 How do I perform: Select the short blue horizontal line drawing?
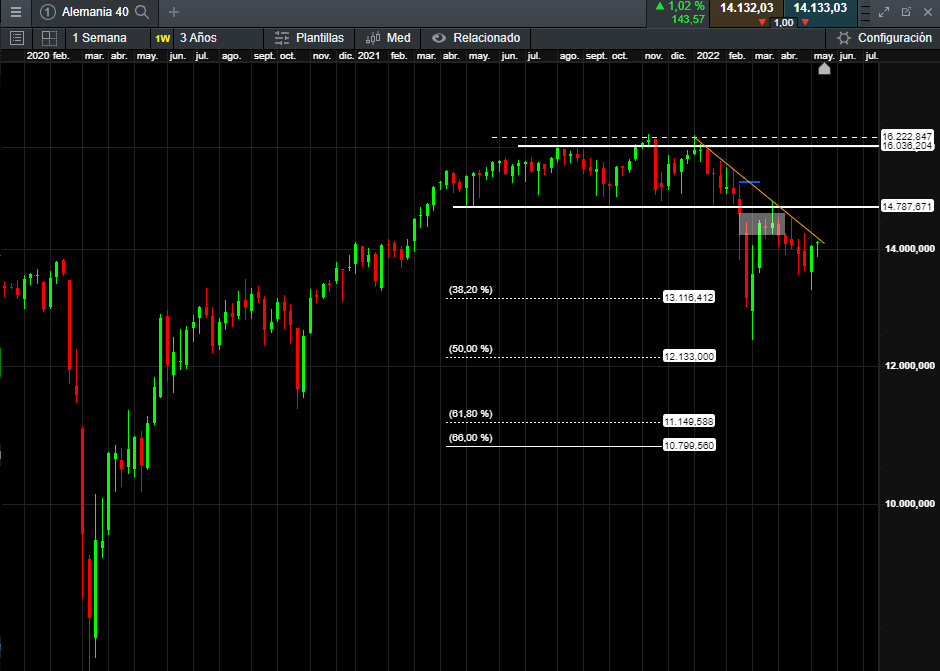[749, 182]
